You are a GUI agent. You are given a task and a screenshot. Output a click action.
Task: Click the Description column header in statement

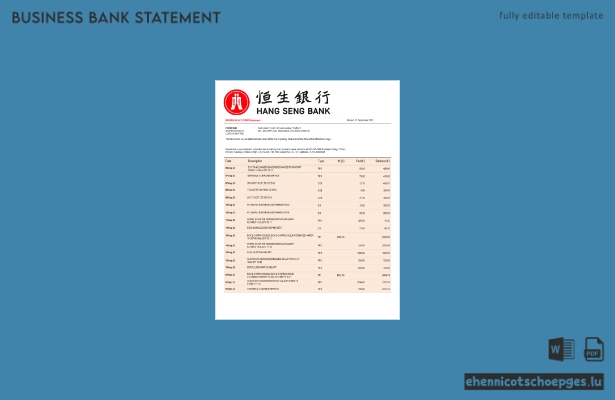click(255, 161)
